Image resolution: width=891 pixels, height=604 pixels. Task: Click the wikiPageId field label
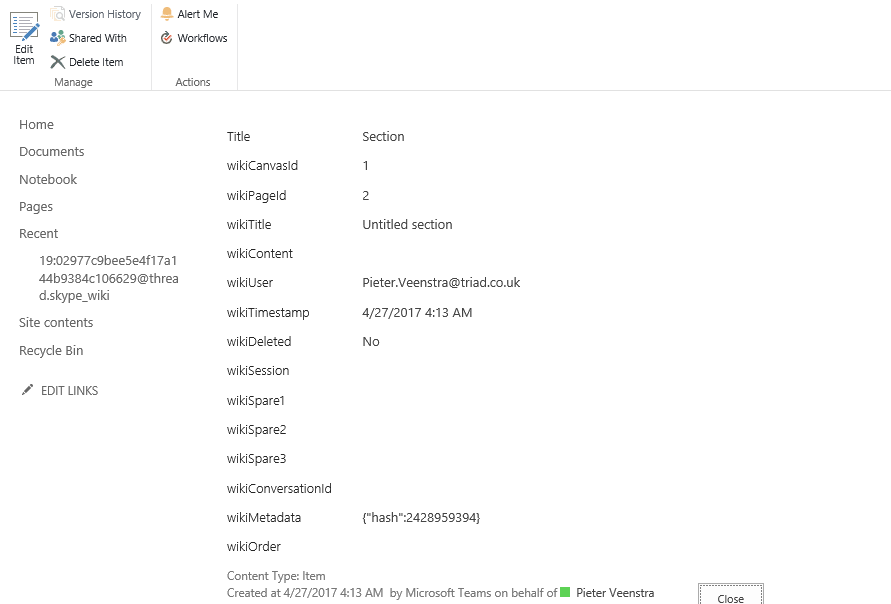point(256,196)
